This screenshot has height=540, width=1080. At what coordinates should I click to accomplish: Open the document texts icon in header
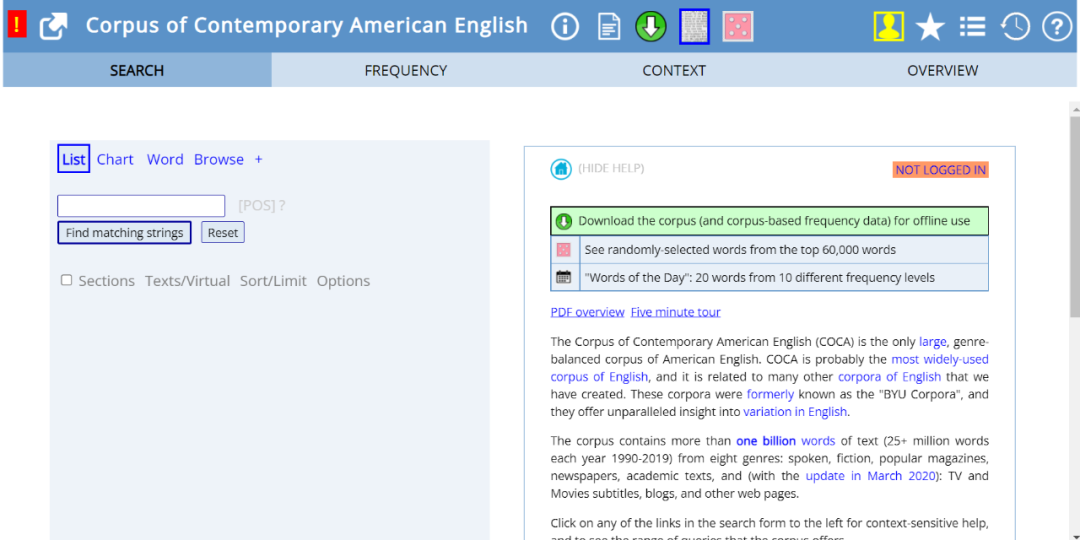click(x=608, y=27)
